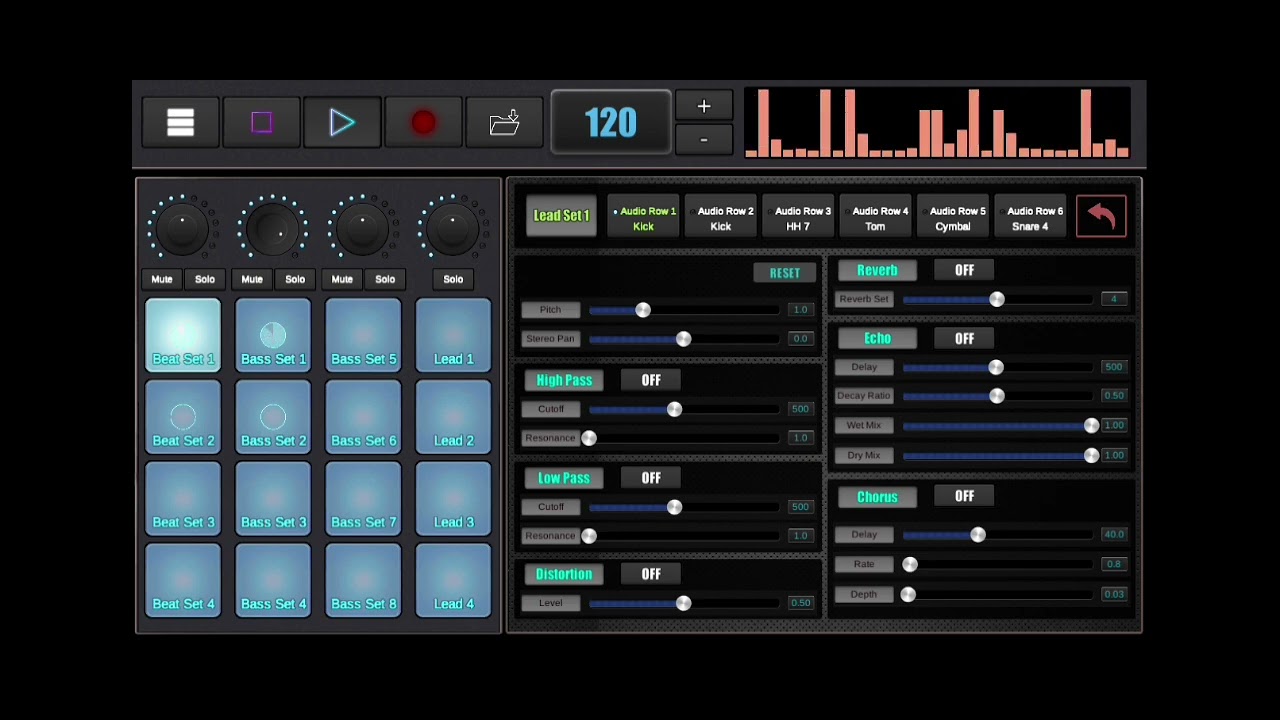The height and width of the screenshot is (720, 1280).
Task: Trigger the Bass Set 6 pad
Action: coord(363,417)
